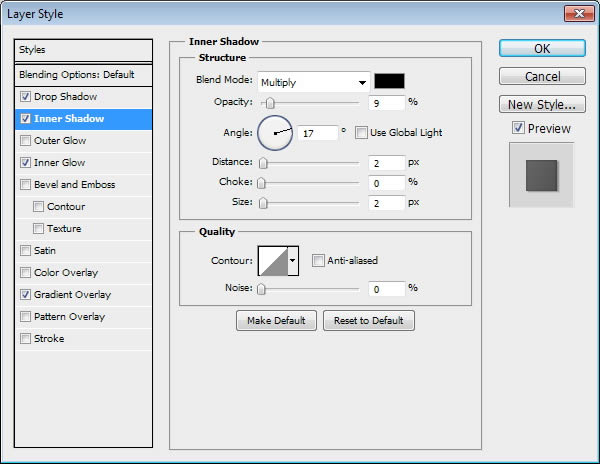Enable the Stroke checkbox

point(25,339)
